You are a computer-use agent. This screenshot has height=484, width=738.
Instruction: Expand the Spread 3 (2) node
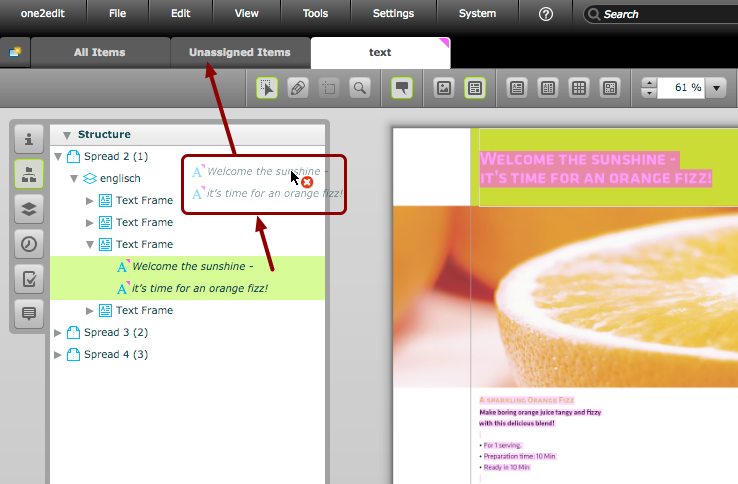coord(58,333)
